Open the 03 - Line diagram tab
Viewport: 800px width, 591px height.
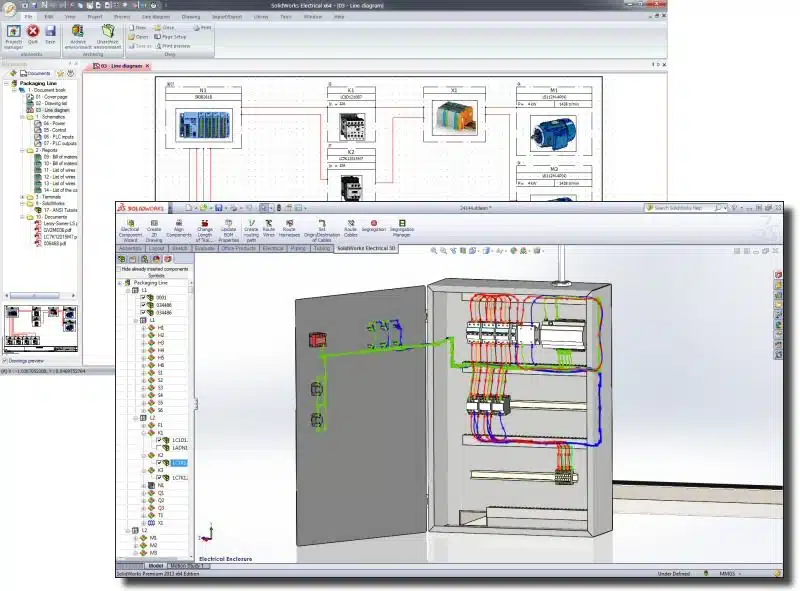coord(119,66)
